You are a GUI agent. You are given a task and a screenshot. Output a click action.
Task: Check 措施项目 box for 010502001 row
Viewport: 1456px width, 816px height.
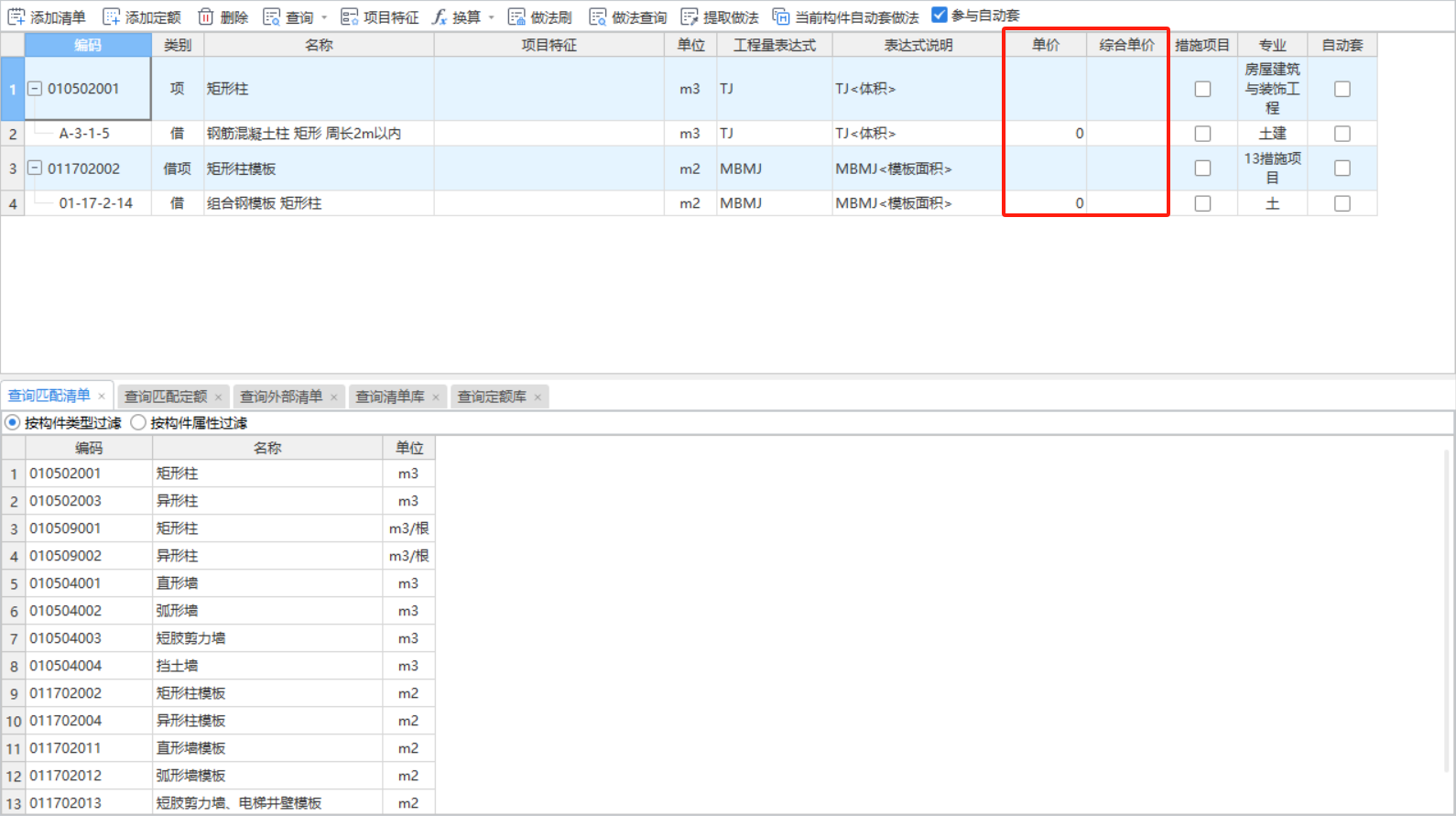[1203, 89]
